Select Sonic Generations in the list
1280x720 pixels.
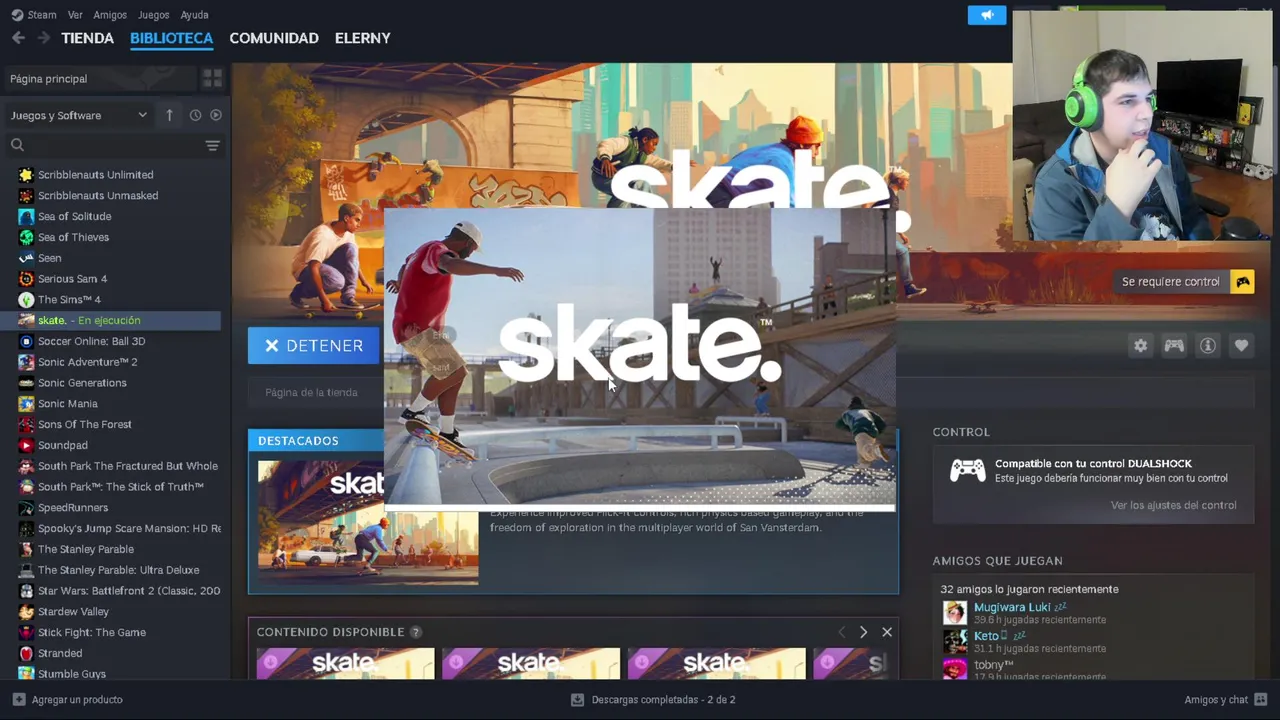pos(82,383)
